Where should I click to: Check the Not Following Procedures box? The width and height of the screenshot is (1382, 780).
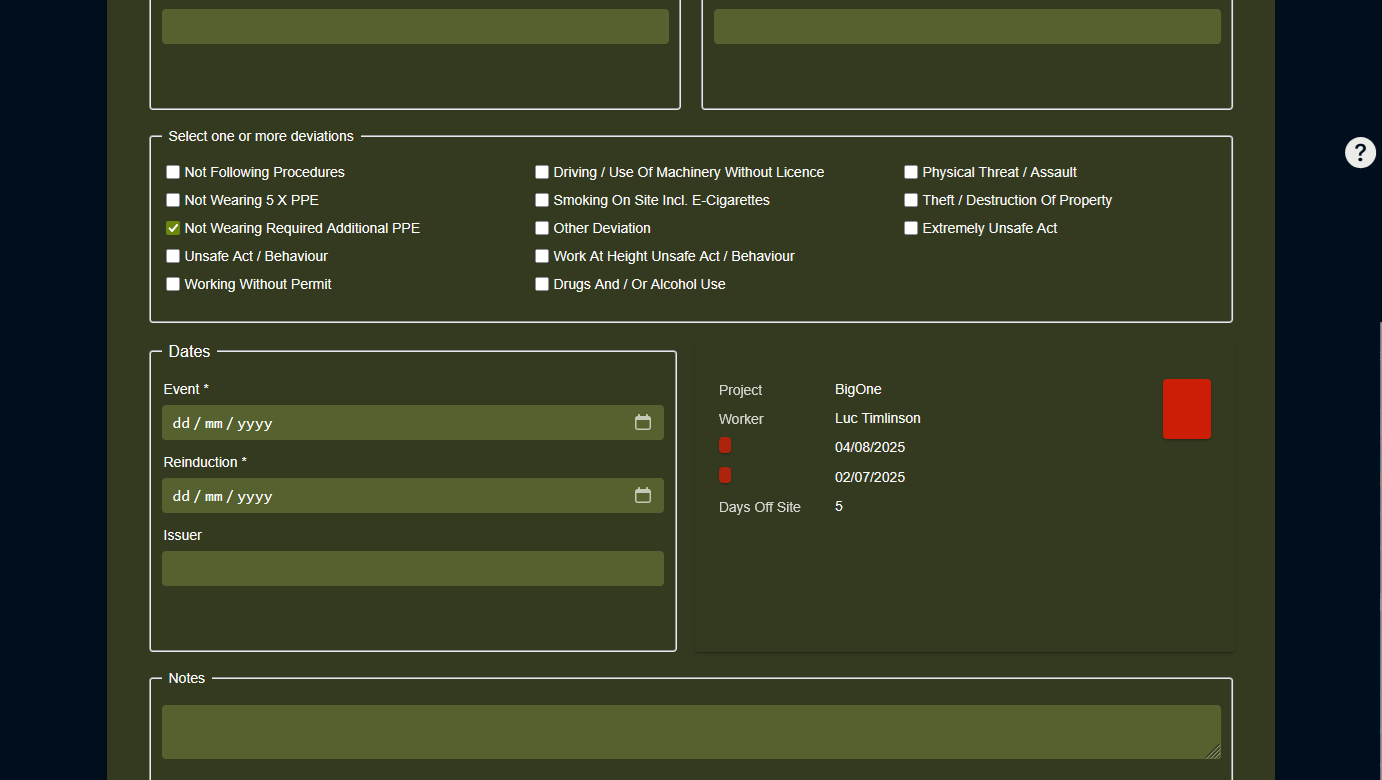click(173, 172)
